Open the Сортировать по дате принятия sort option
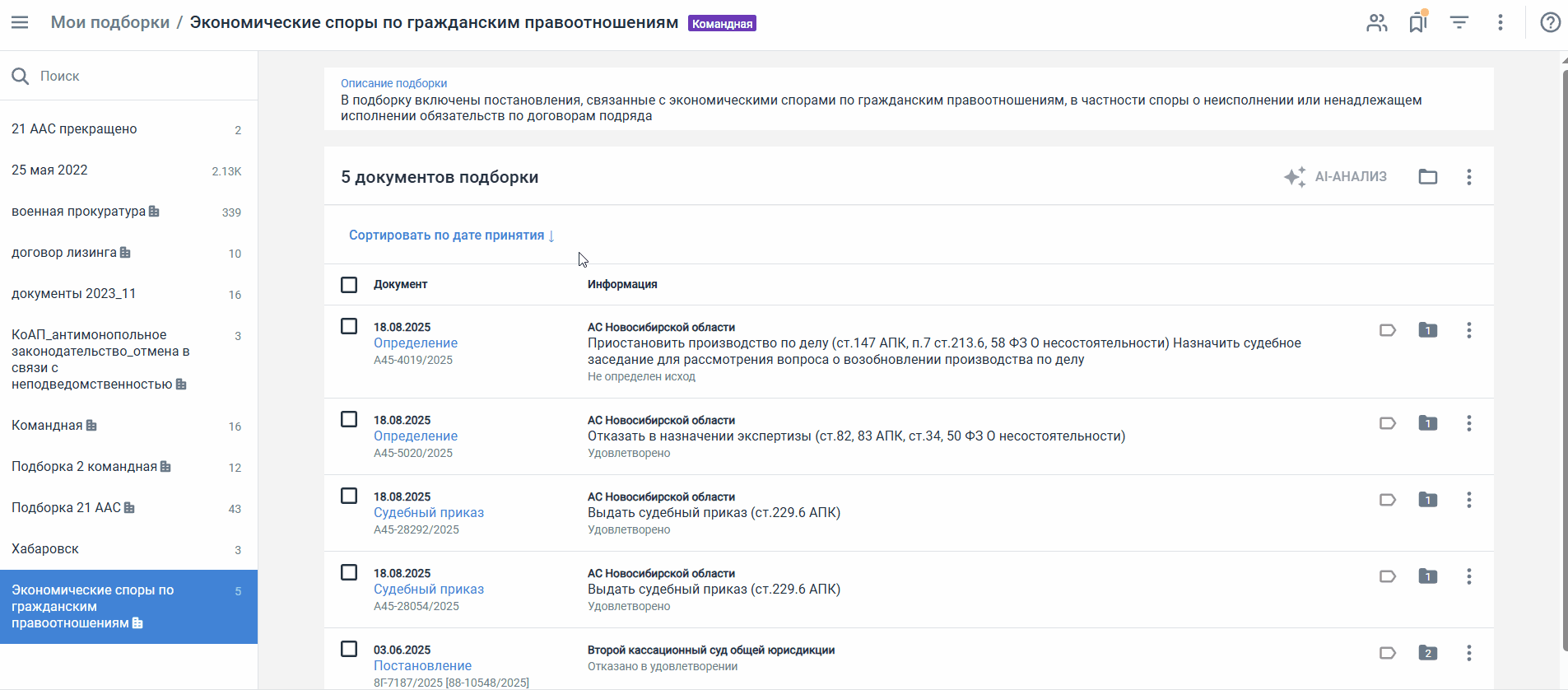The image size is (1568, 690). pos(451,235)
